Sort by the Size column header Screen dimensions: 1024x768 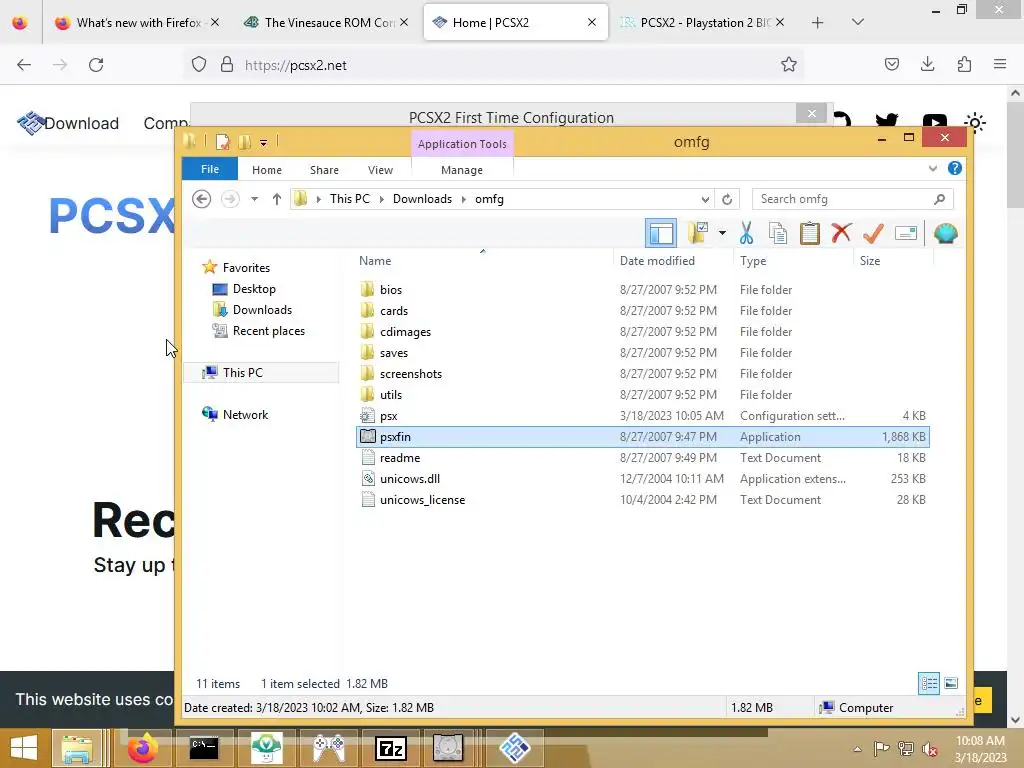point(870,261)
